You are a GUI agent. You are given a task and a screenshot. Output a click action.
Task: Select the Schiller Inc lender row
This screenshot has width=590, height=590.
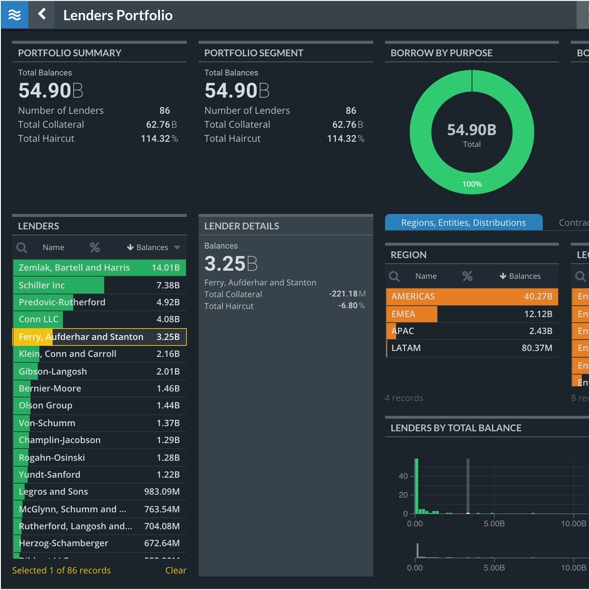pyautogui.click(x=99, y=285)
